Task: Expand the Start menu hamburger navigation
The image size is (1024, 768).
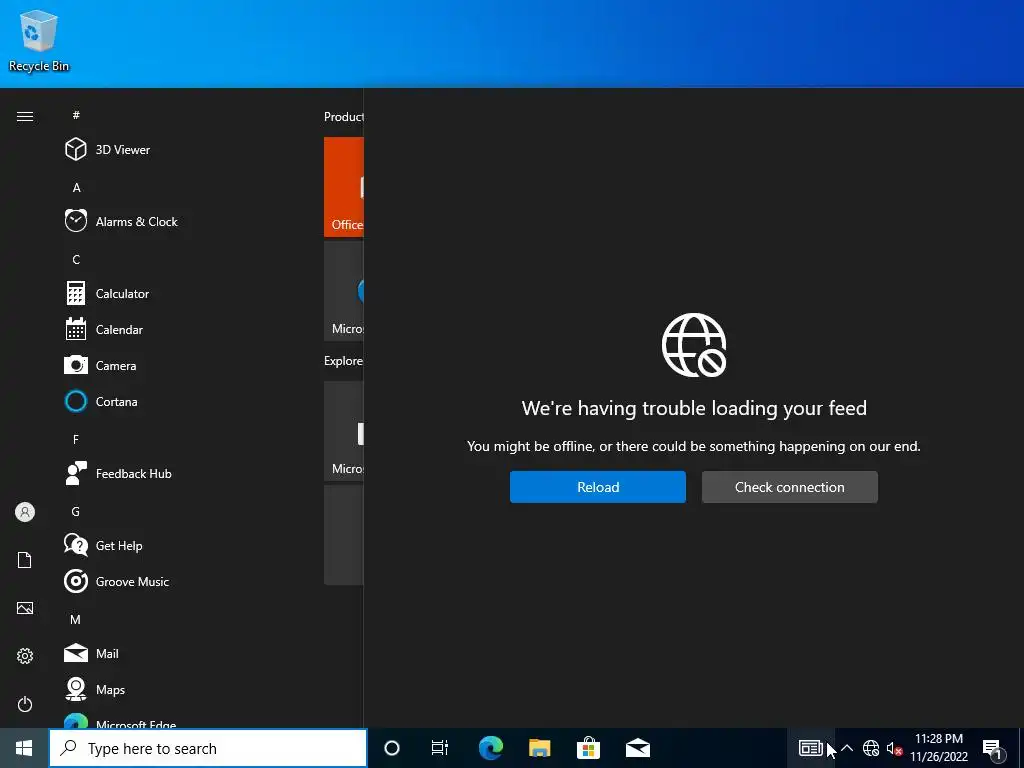Action: click(25, 116)
